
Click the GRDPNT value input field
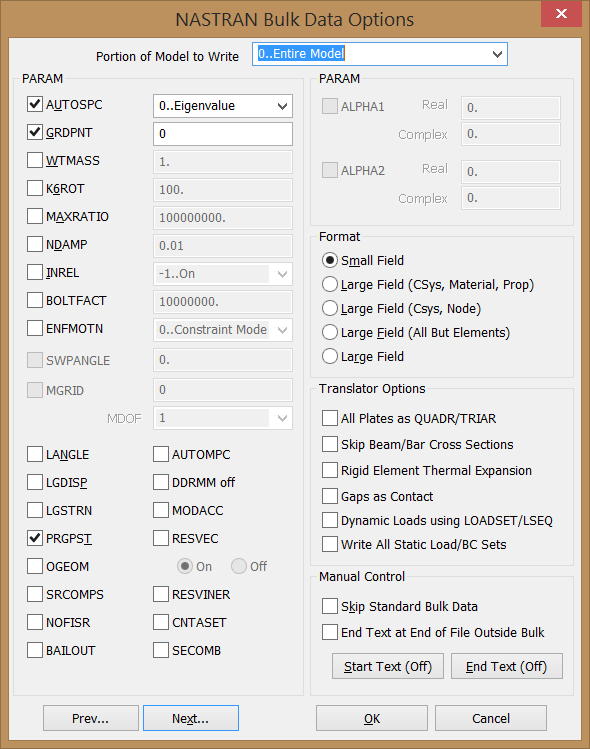[223, 134]
